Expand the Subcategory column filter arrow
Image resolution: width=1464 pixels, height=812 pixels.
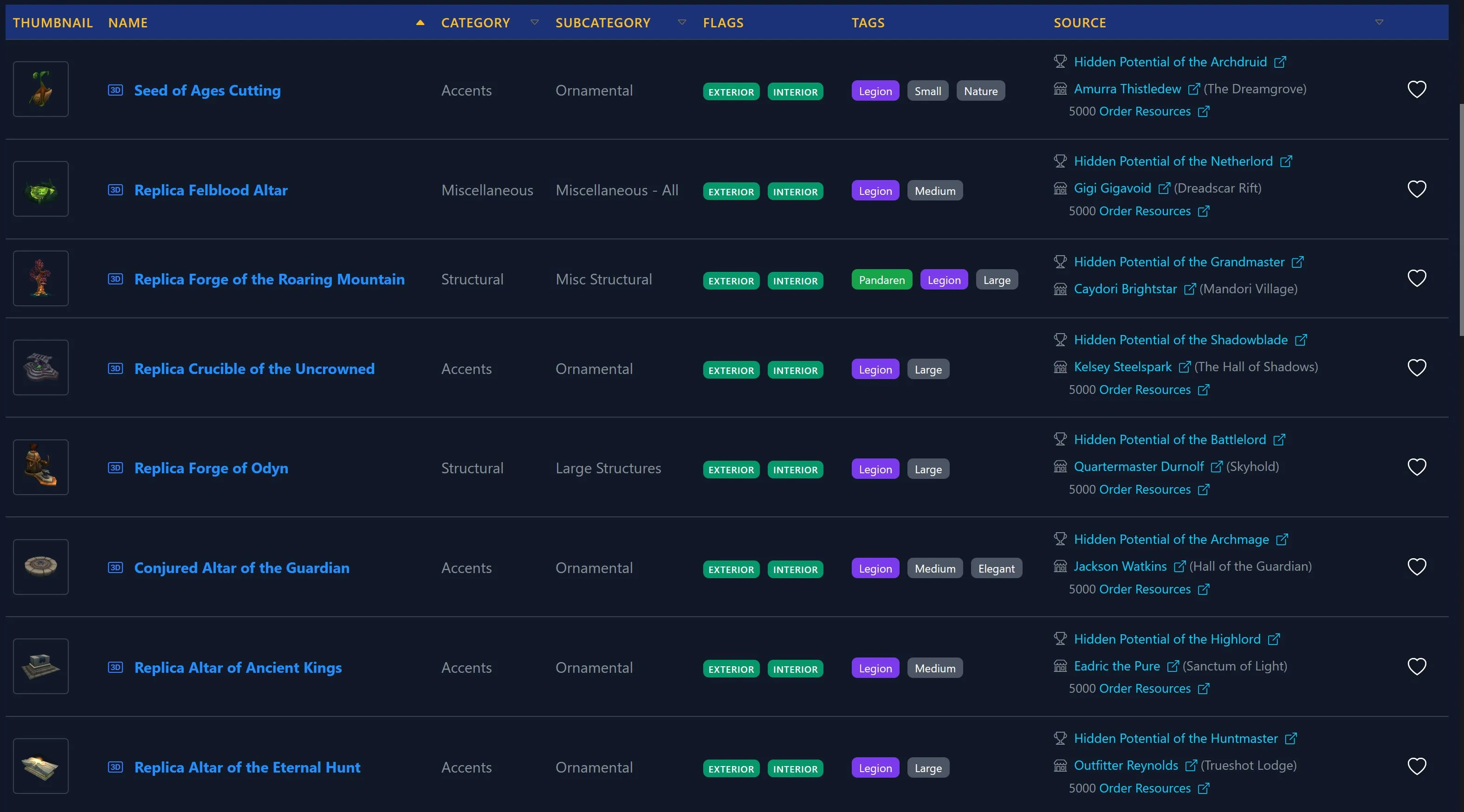[682, 22]
